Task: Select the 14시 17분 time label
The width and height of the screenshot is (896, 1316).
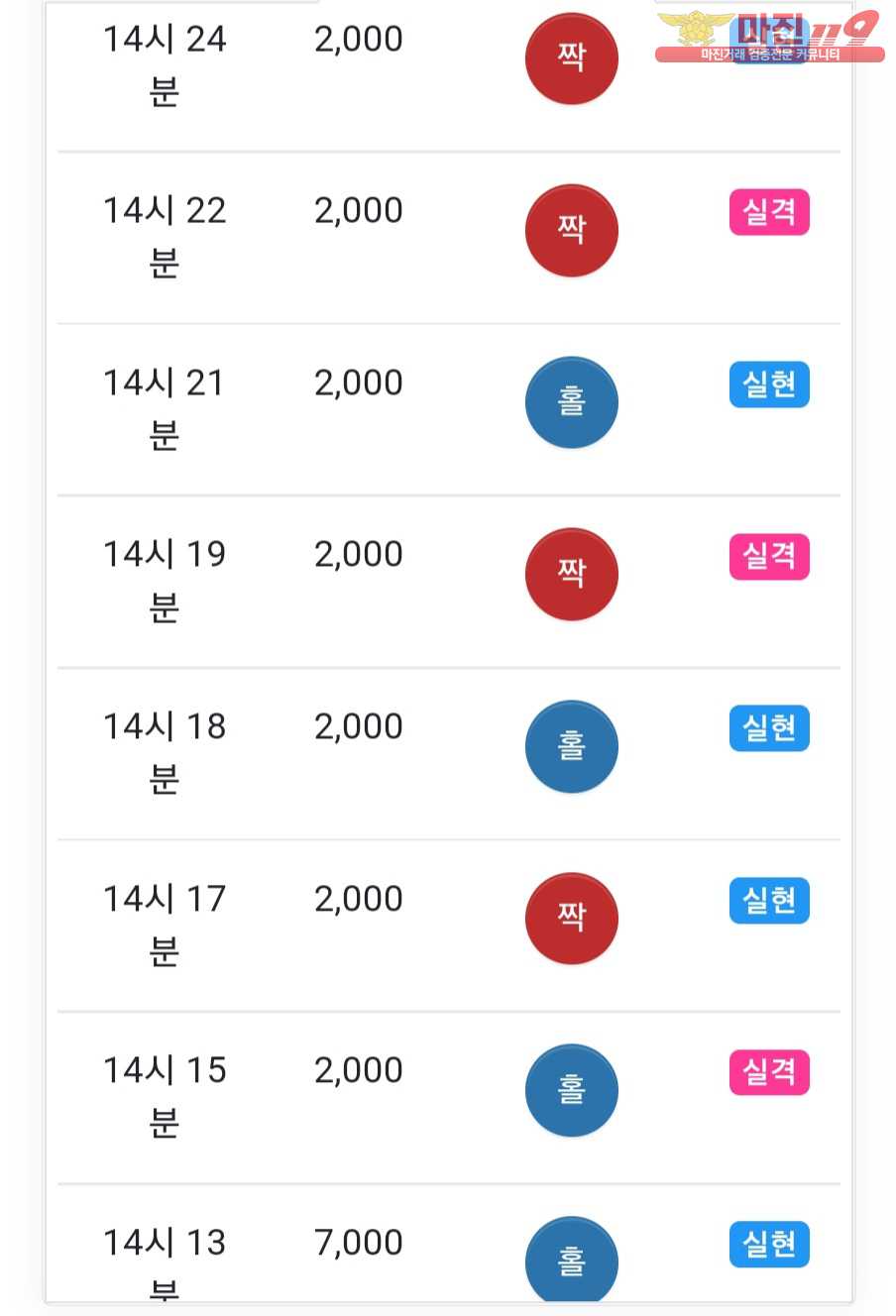Action: 165,925
